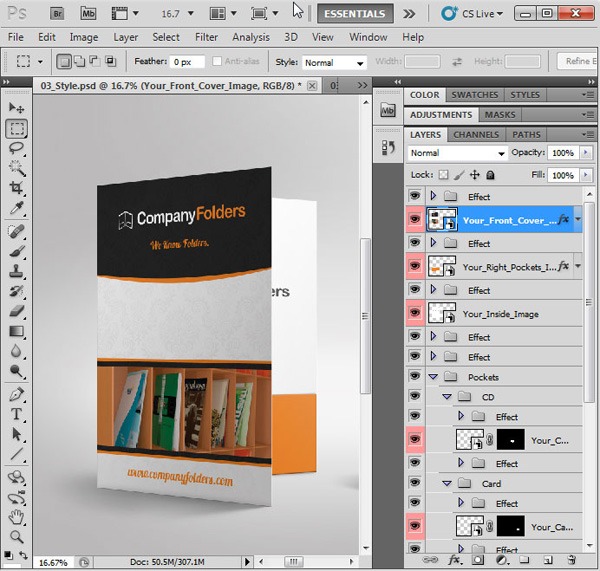Viewport: 600px width, 571px height.
Task: Activate the Pen tool
Action: [x=17, y=394]
